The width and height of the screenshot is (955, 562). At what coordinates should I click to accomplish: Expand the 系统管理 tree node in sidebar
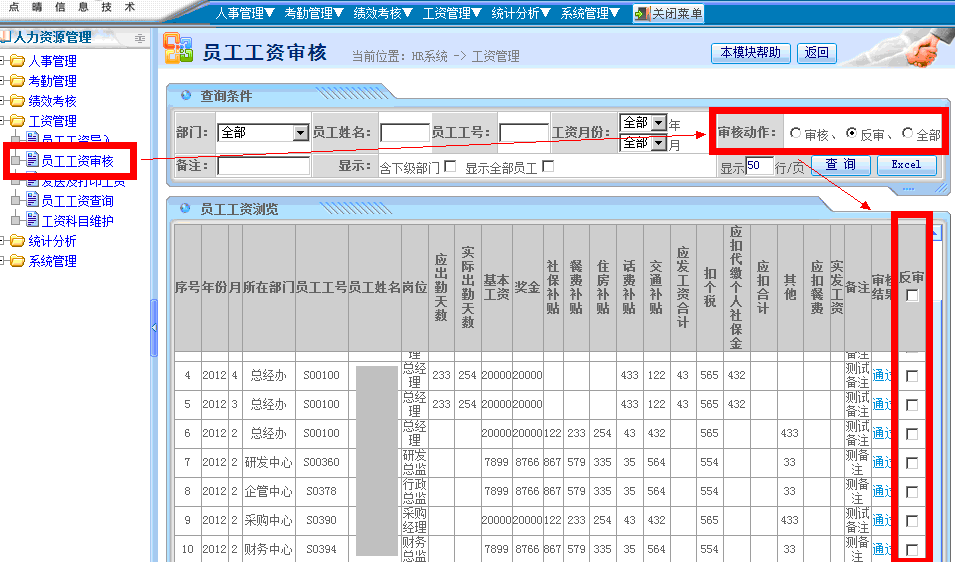pos(4,261)
